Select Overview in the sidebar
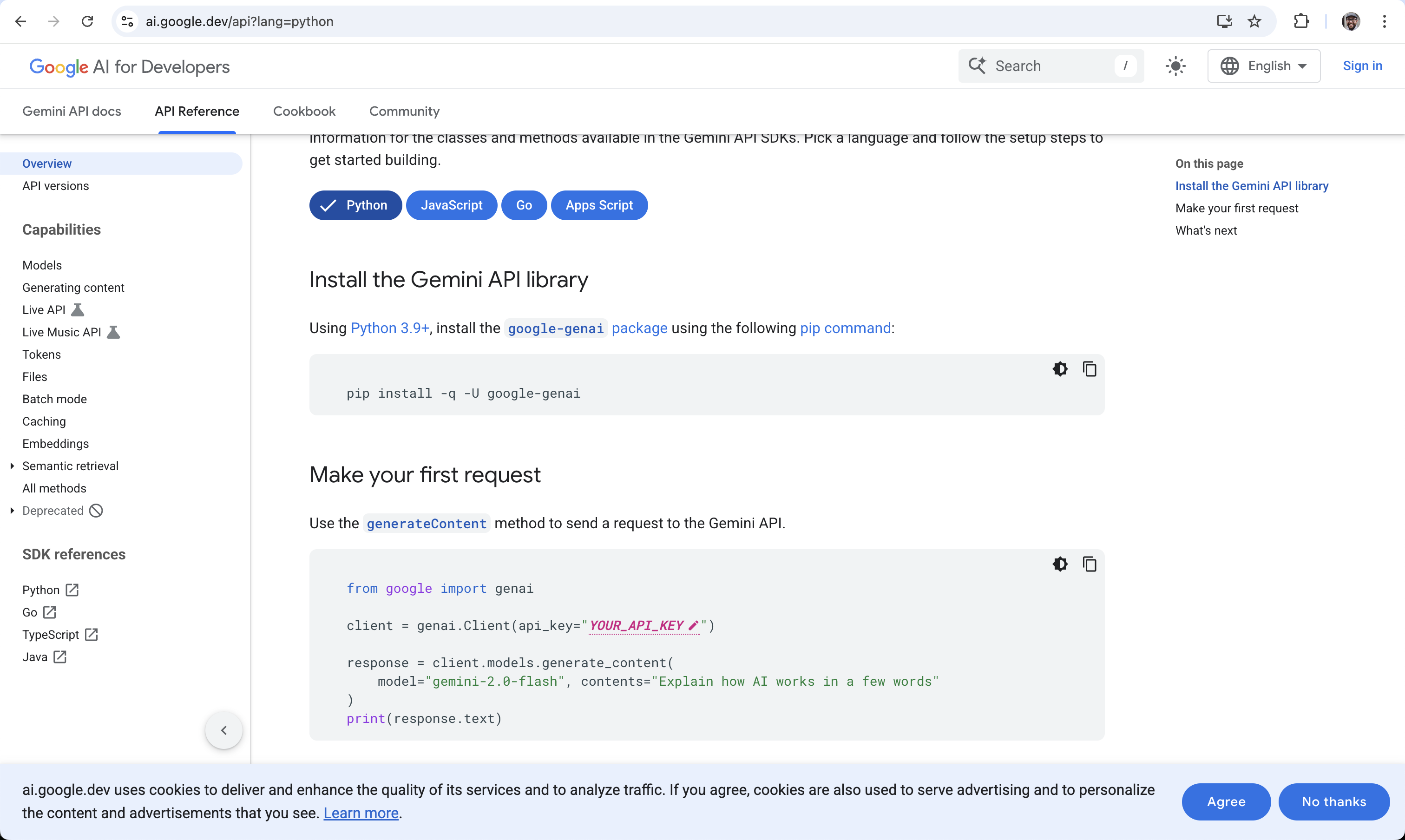1405x840 pixels. pos(121,164)
